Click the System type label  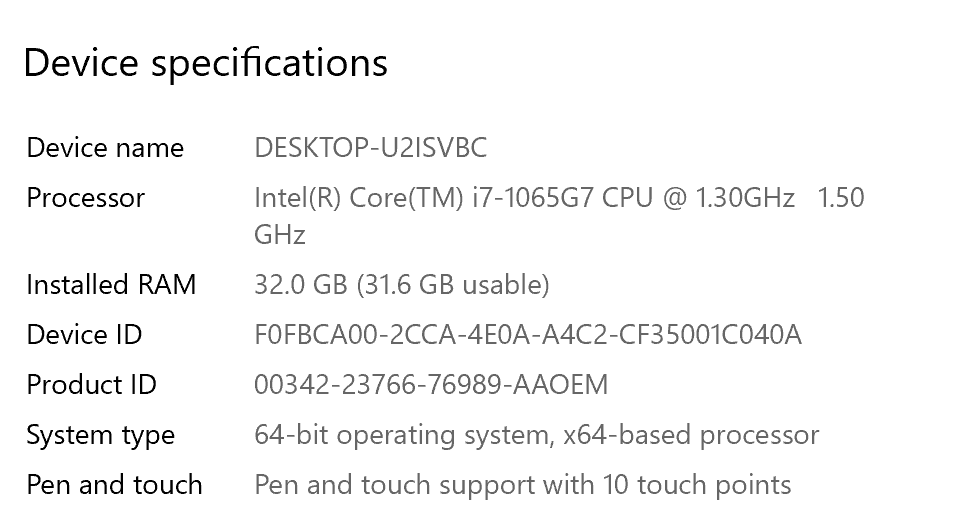tap(100, 436)
